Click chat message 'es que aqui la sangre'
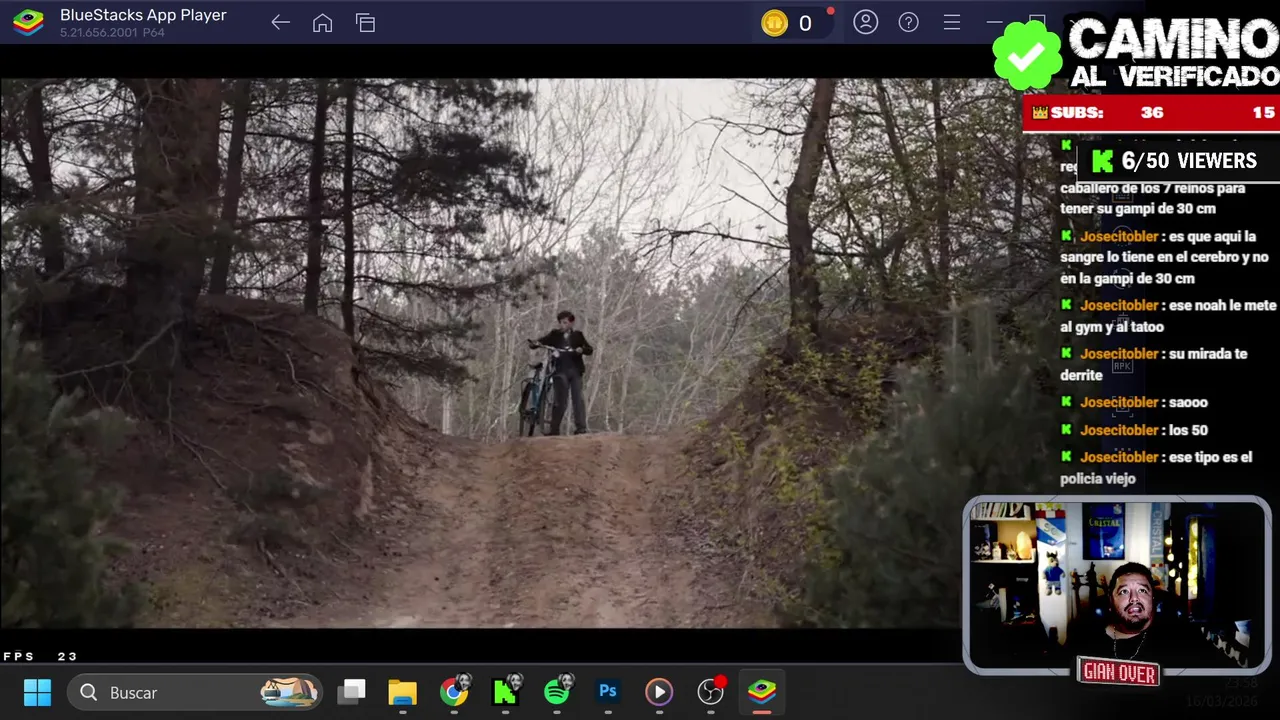This screenshot has width=1280, height=720. point(1164,258)
